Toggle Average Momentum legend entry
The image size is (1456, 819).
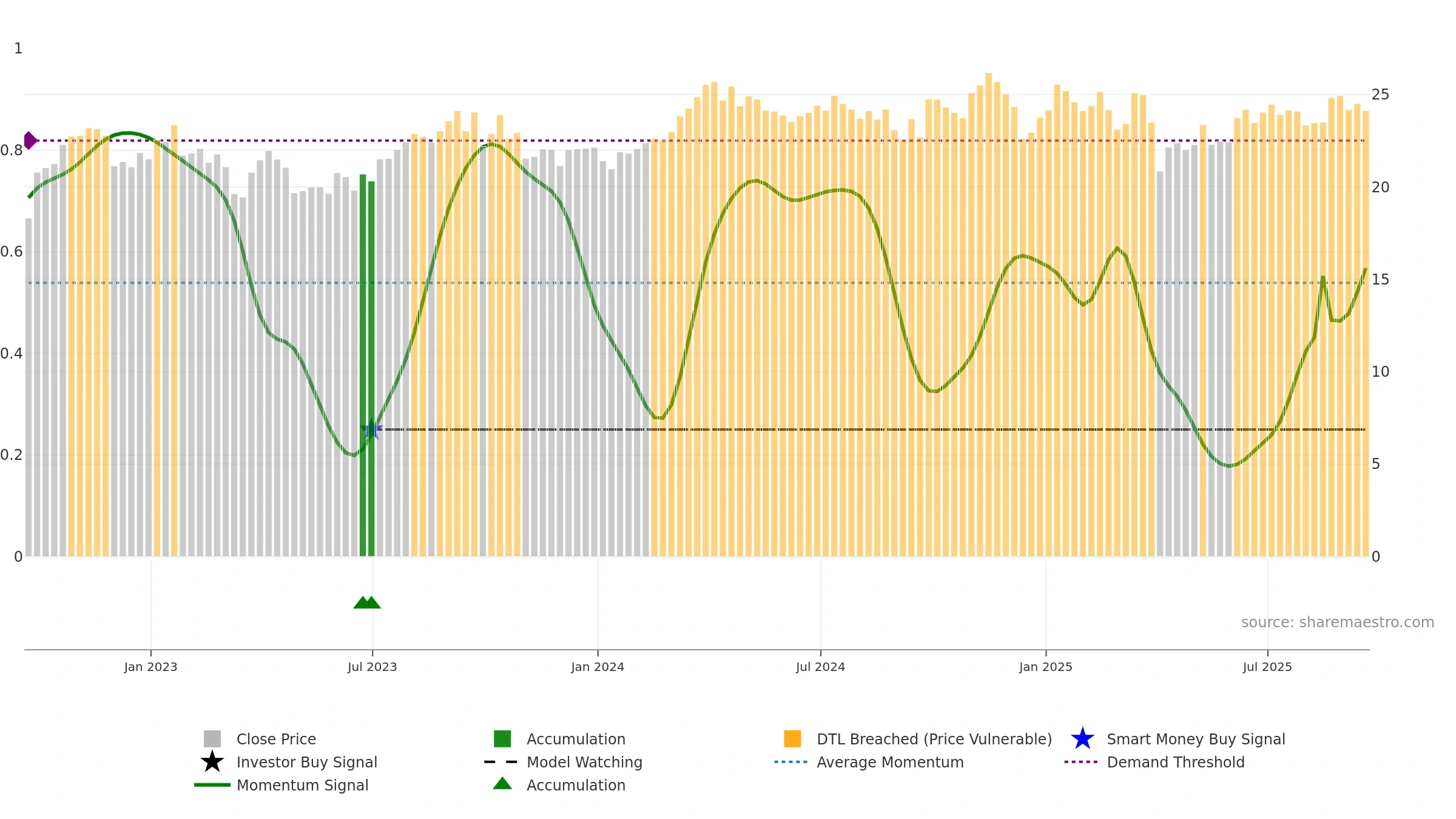tap(869, 762)
